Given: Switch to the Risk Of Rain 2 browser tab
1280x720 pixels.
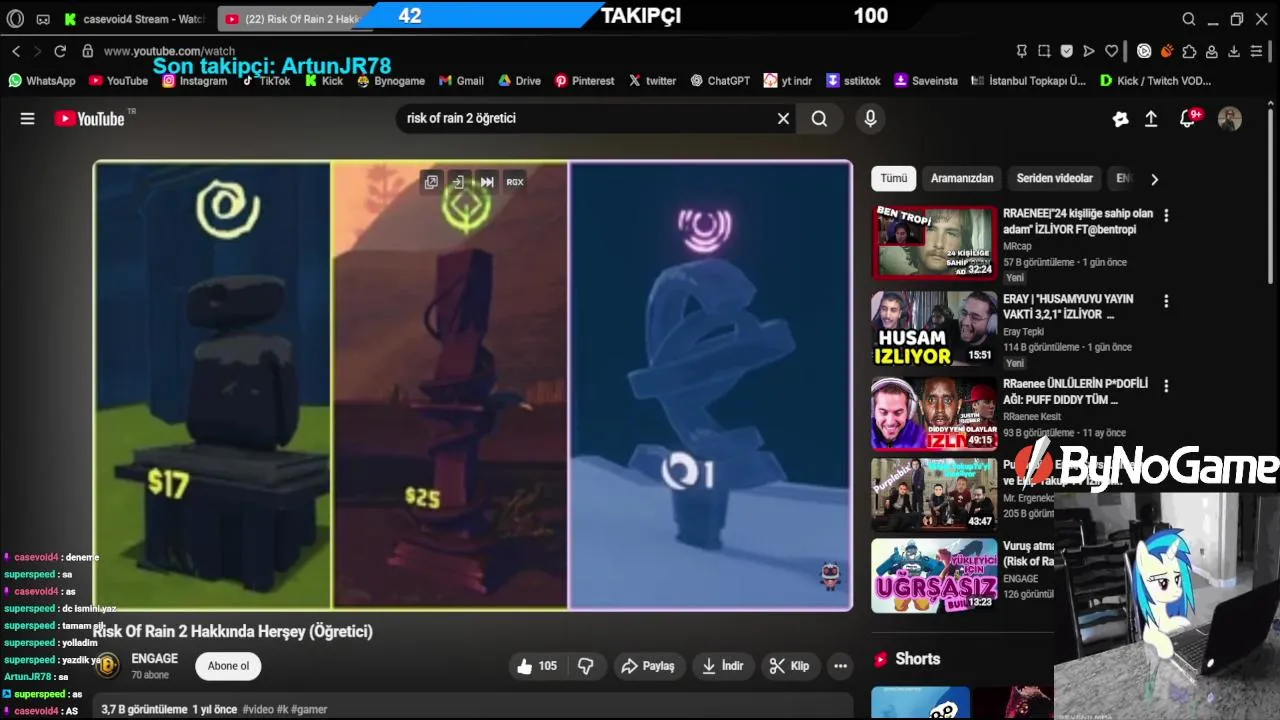Looking at the screenshot, I should click(295, 19).
